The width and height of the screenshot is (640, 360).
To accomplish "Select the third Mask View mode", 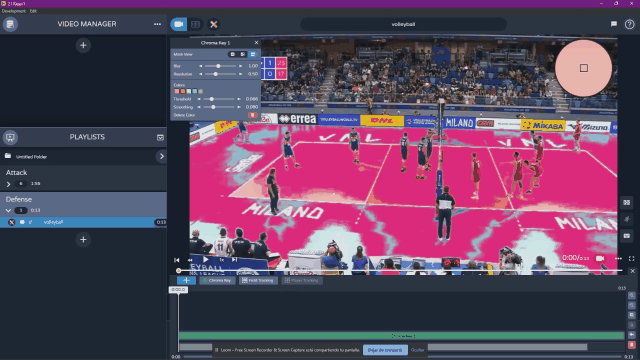I will [253, 54].
